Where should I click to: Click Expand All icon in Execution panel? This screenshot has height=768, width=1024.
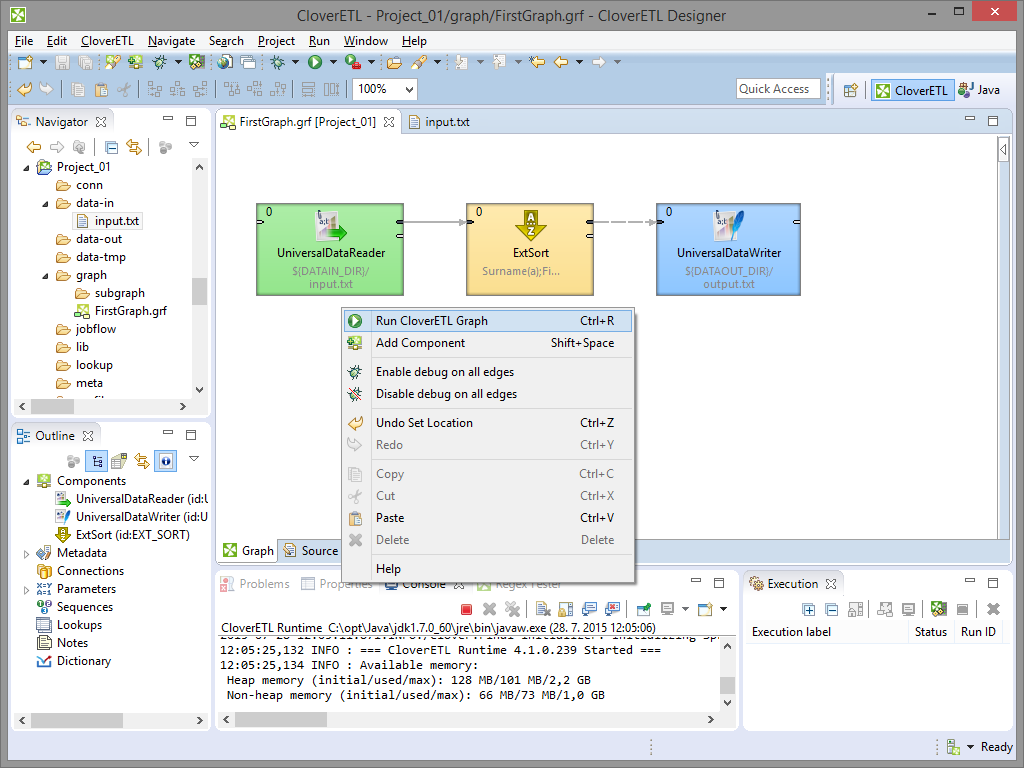[810, 608]
